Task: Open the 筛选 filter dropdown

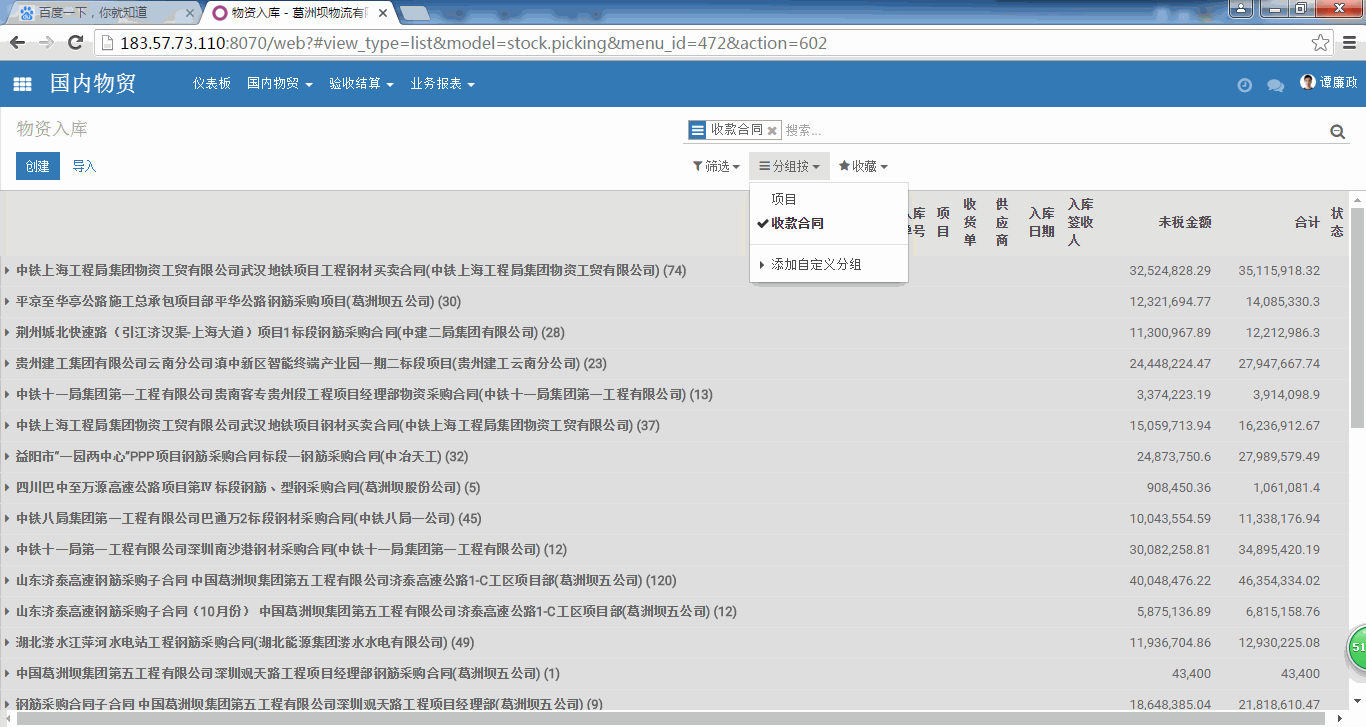Action: (716, 167)
